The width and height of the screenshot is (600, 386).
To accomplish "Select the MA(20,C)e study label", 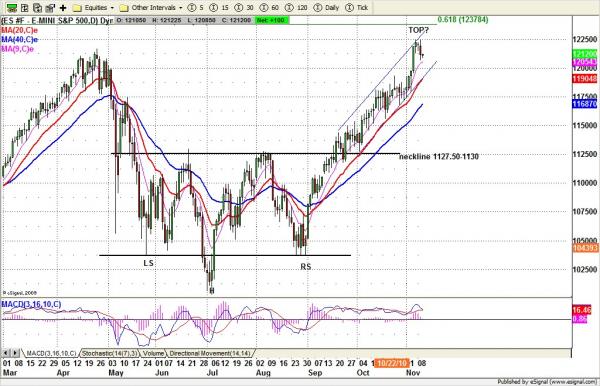I will [19, 30].
